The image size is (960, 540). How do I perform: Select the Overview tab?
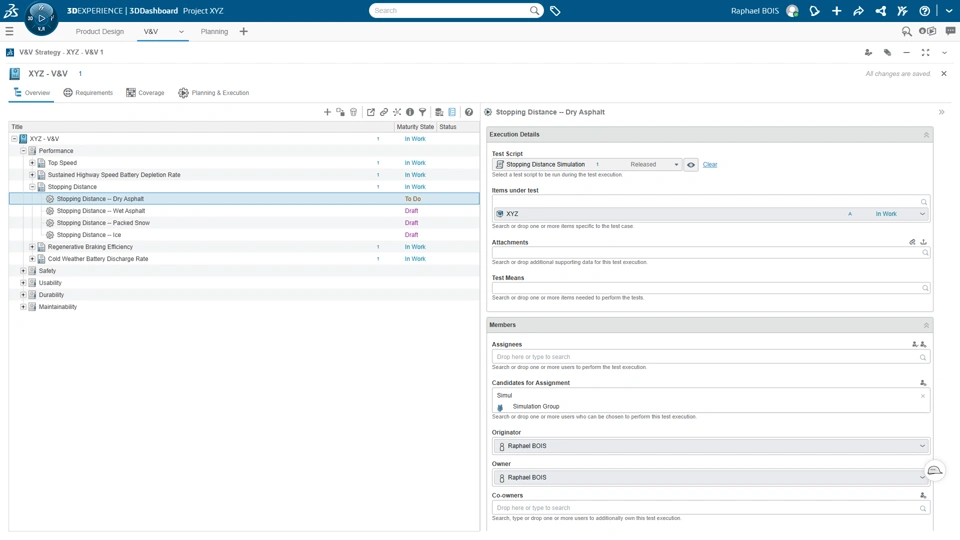coord(32,92)
